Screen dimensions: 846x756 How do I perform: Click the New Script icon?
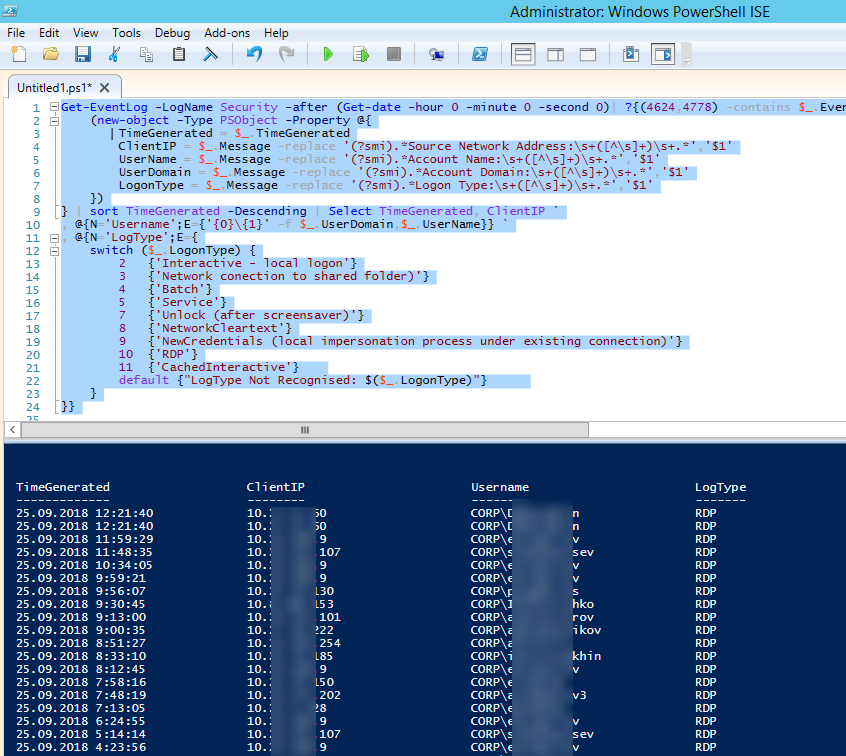point(18,54)
